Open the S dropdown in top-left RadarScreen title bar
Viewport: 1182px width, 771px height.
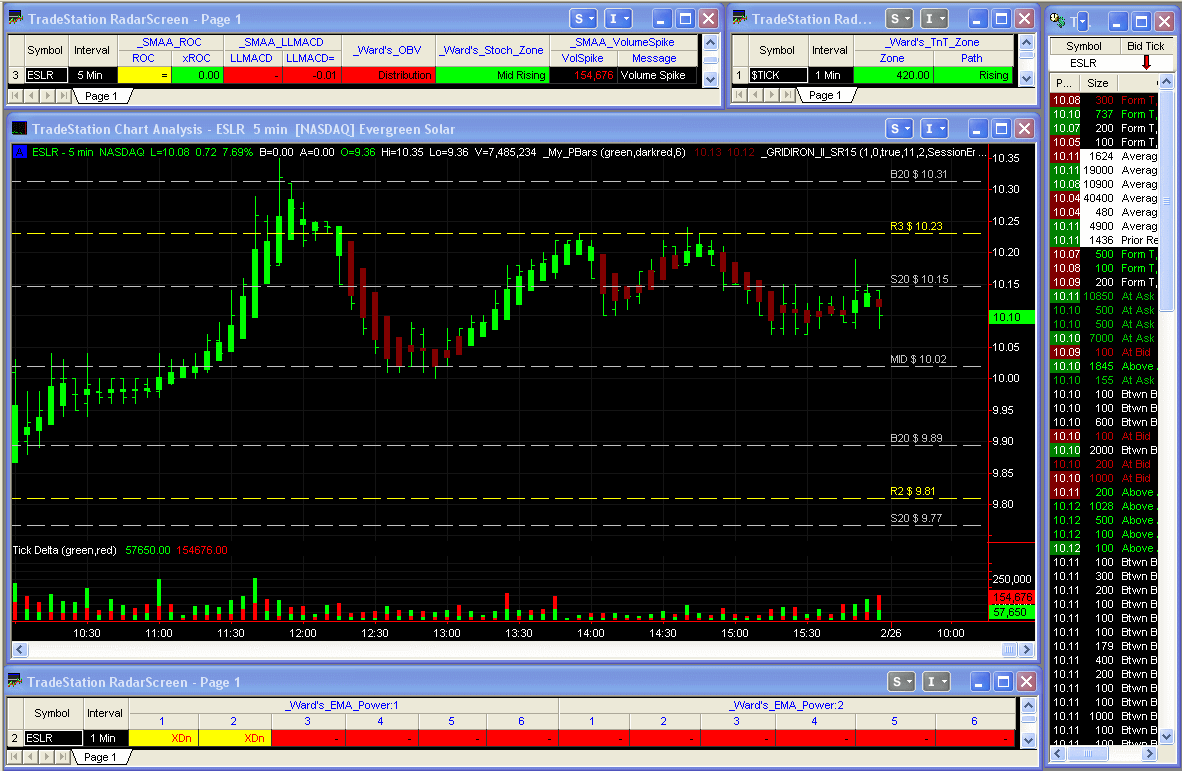pyautogui.click(x=583, y=19)
